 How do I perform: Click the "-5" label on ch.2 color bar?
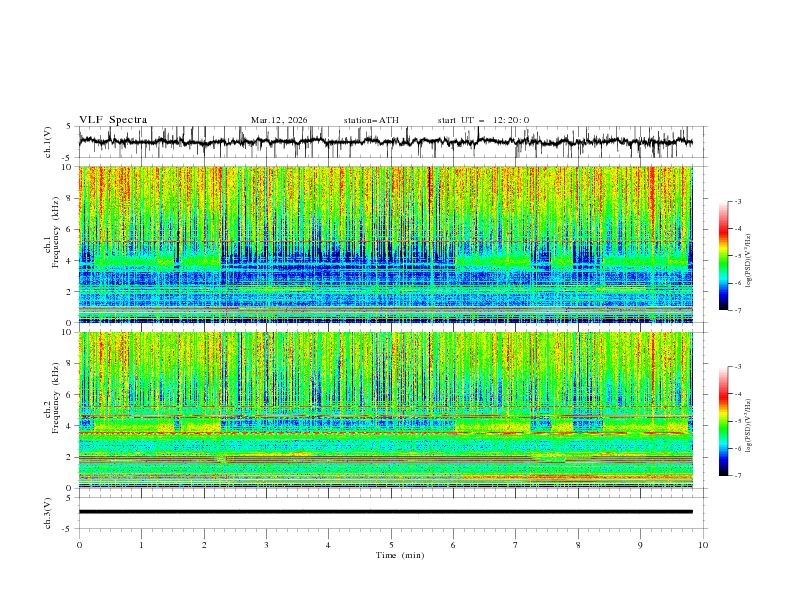[x=737, y=421]
